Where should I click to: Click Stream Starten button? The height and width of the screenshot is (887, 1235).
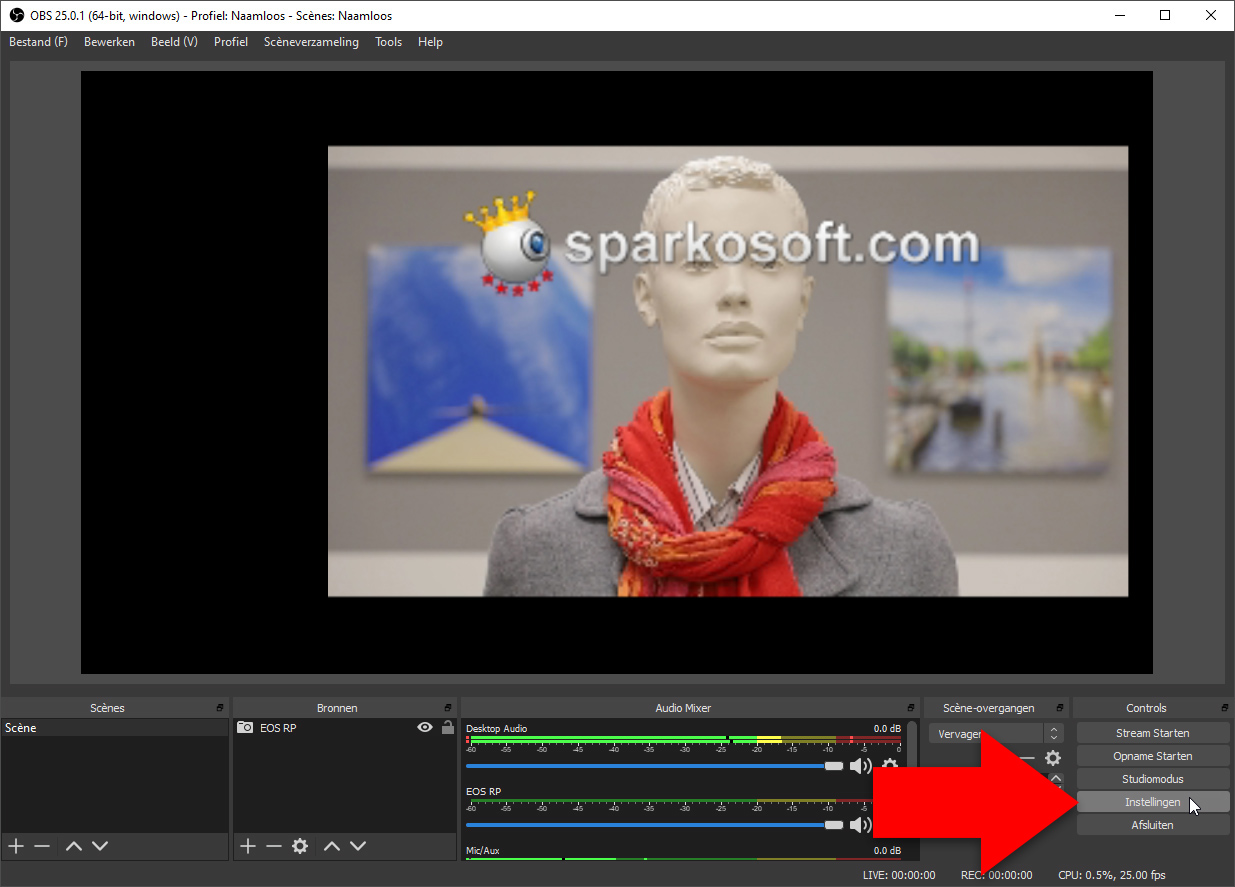coord(1152,733)
